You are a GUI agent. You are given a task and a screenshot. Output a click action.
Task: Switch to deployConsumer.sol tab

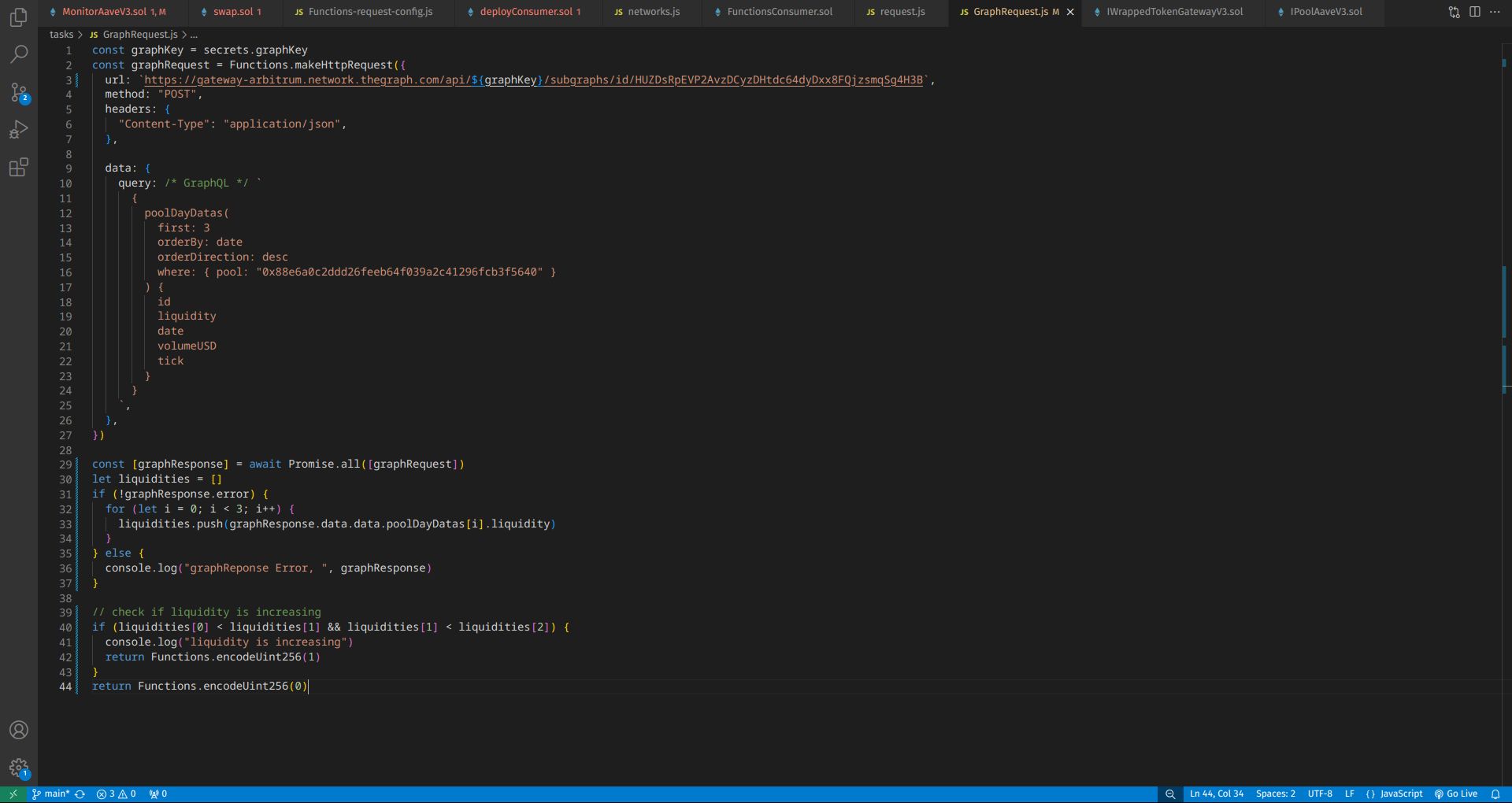click(x=529, y=12)
